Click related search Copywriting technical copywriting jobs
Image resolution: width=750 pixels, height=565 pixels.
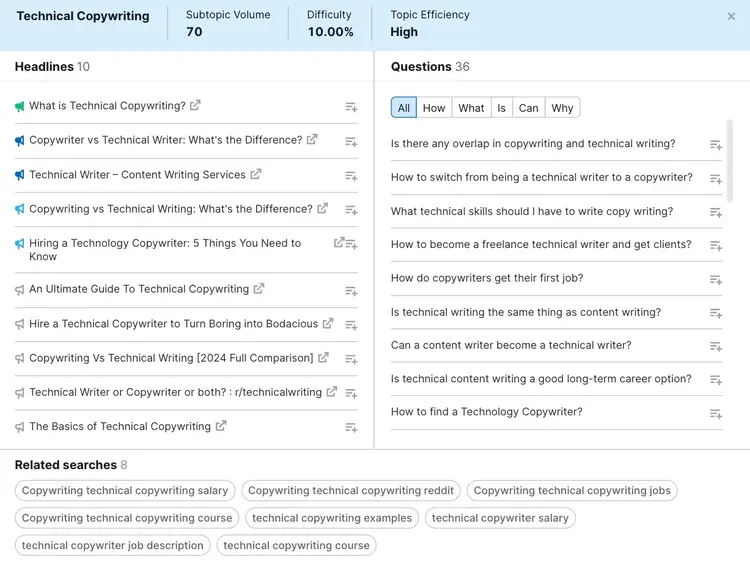point(572,490)
